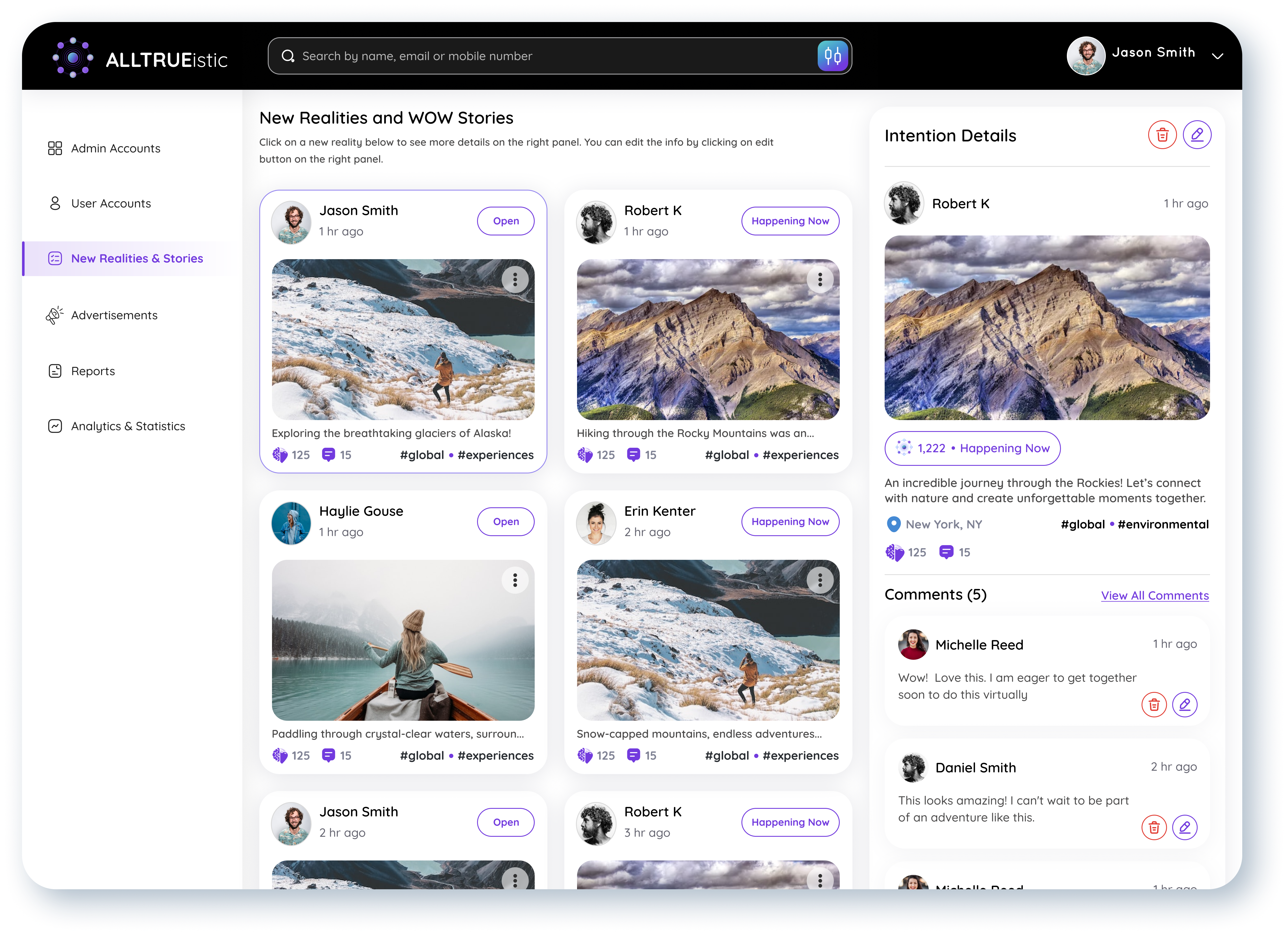Click the ALLTRUEistic logo
The image size is (1288, 935).
(x=140, y=57)
